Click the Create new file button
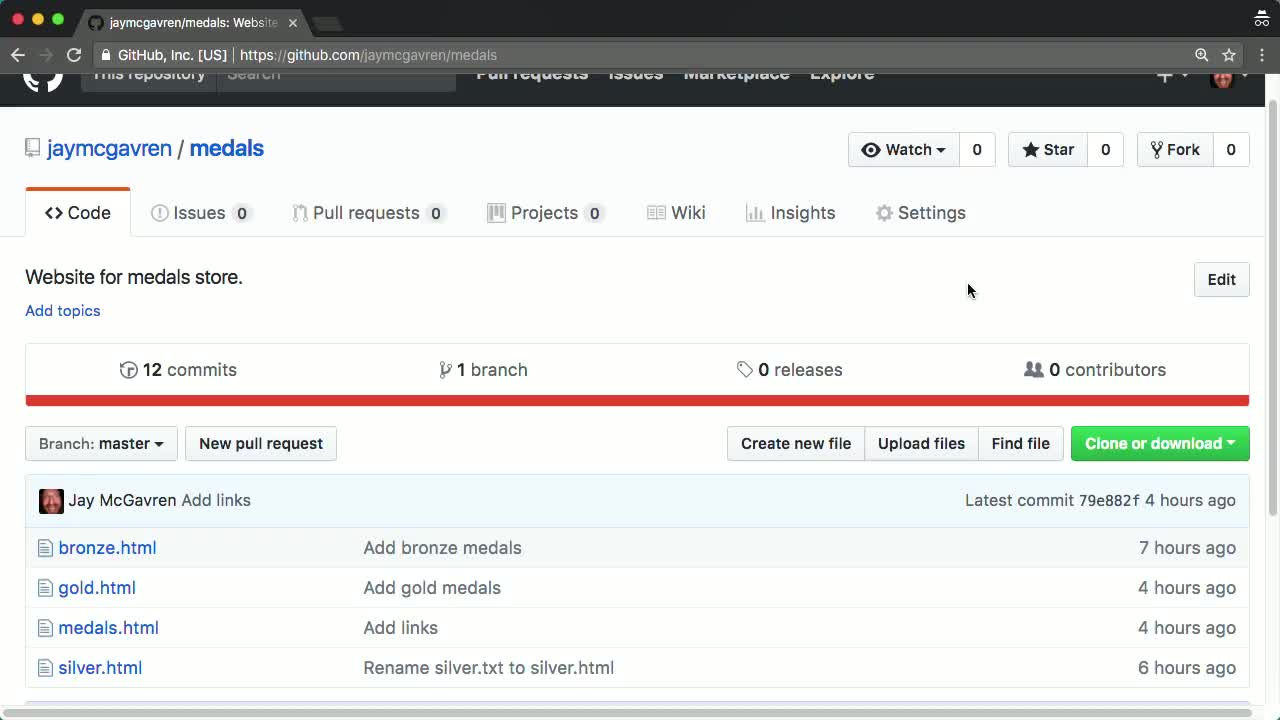This screenshot has height=720, width=1280. click(796, 443)
